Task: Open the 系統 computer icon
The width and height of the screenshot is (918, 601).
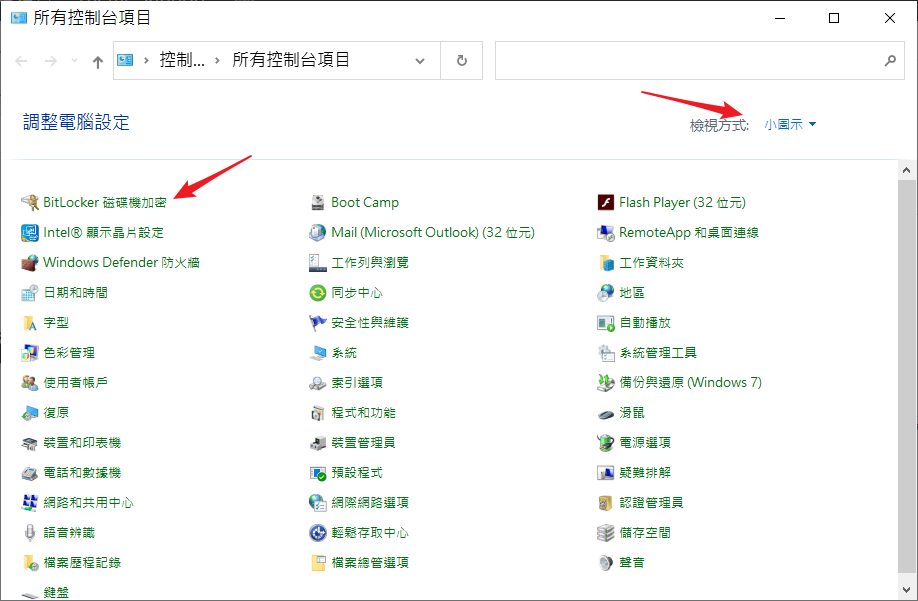Action: pos(318,352)
